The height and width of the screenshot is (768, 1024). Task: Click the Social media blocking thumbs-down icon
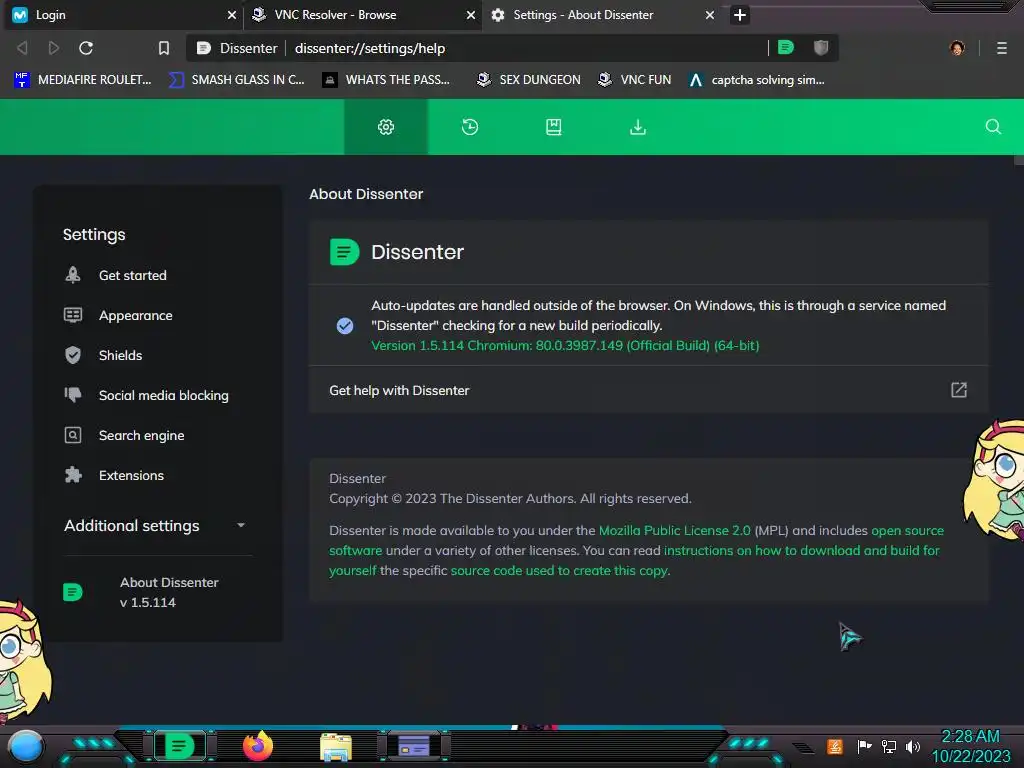click(x=73, y=394)
